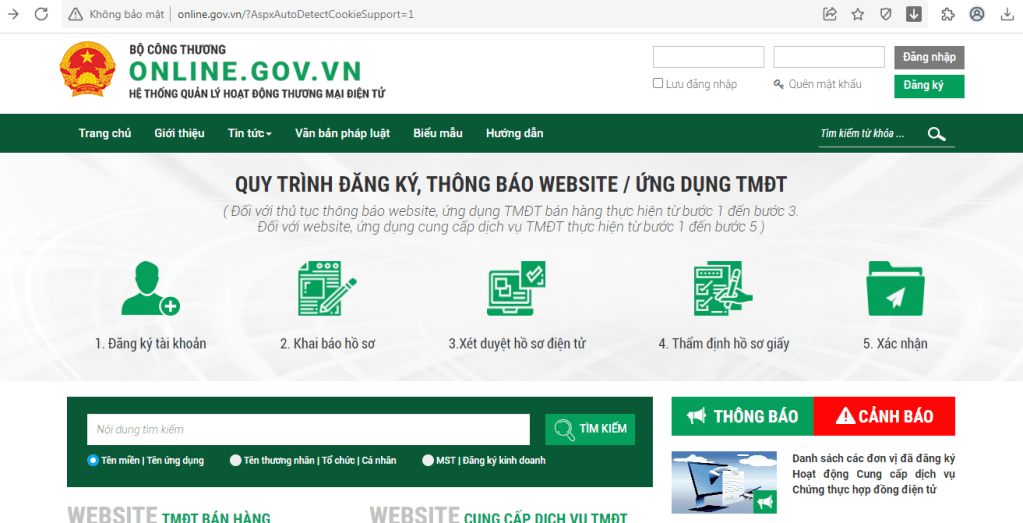This screenshot has width=1023, height=523.
Task: Click the Thẩm định hồ sơ giấy icon
Action: click(723, 289)
